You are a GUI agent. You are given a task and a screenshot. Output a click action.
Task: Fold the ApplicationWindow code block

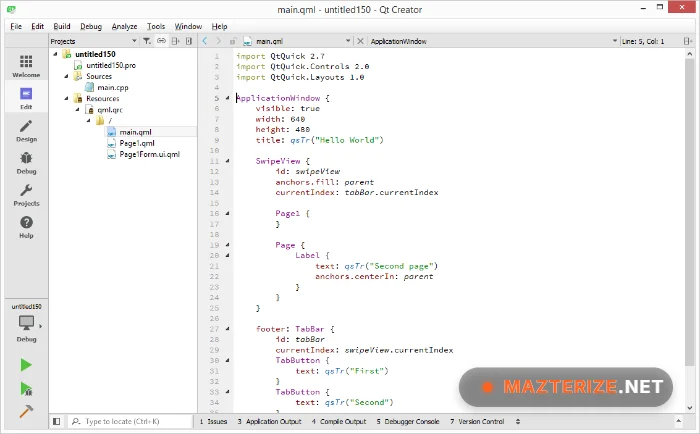(227, 98)
